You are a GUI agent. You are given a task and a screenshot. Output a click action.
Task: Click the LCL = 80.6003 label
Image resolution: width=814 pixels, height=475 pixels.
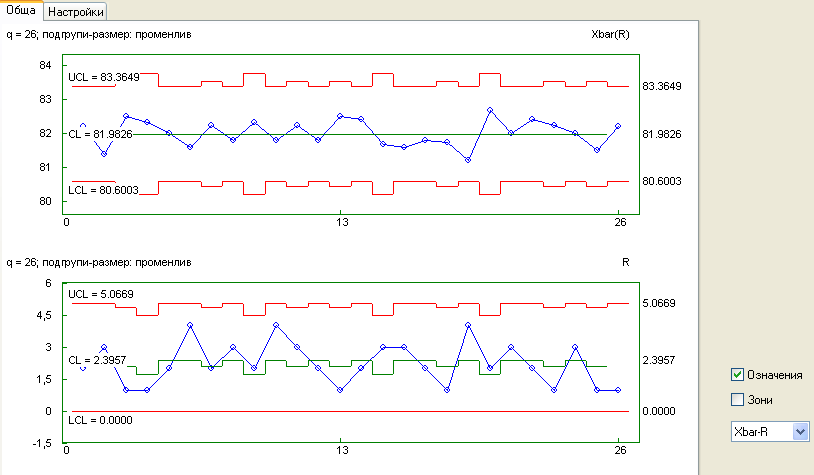point(103,190)
